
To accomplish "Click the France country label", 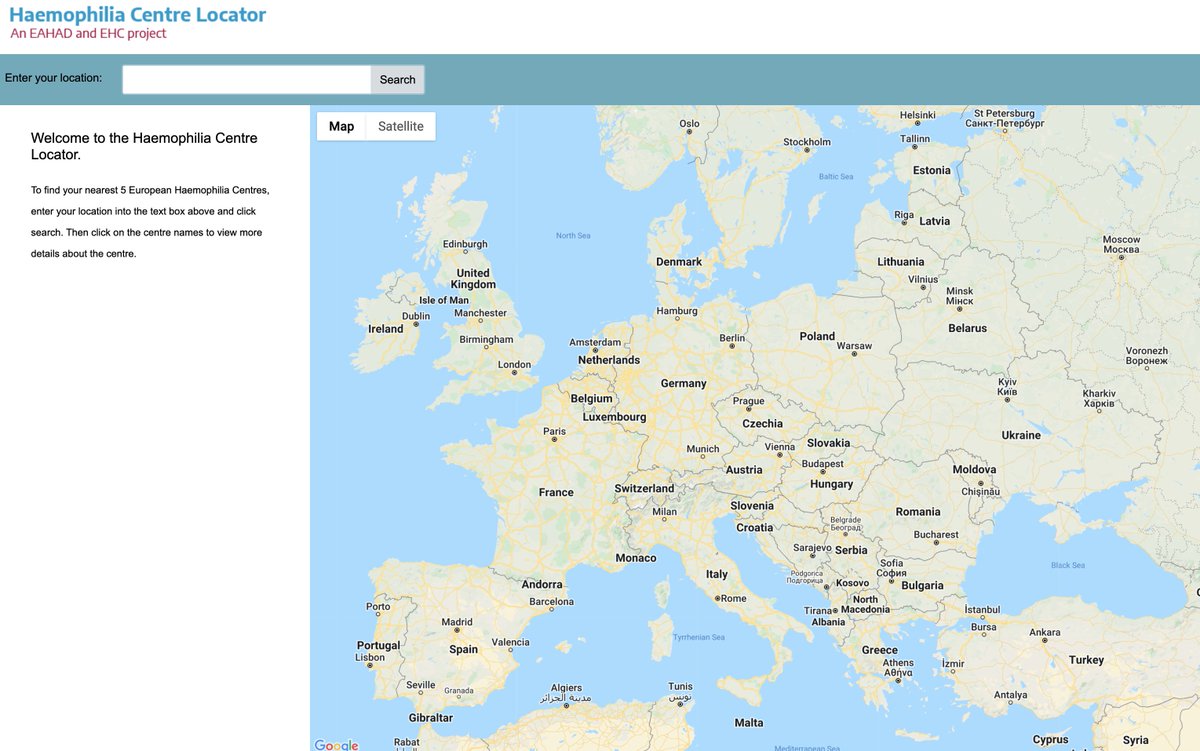I will click(556, 492).
